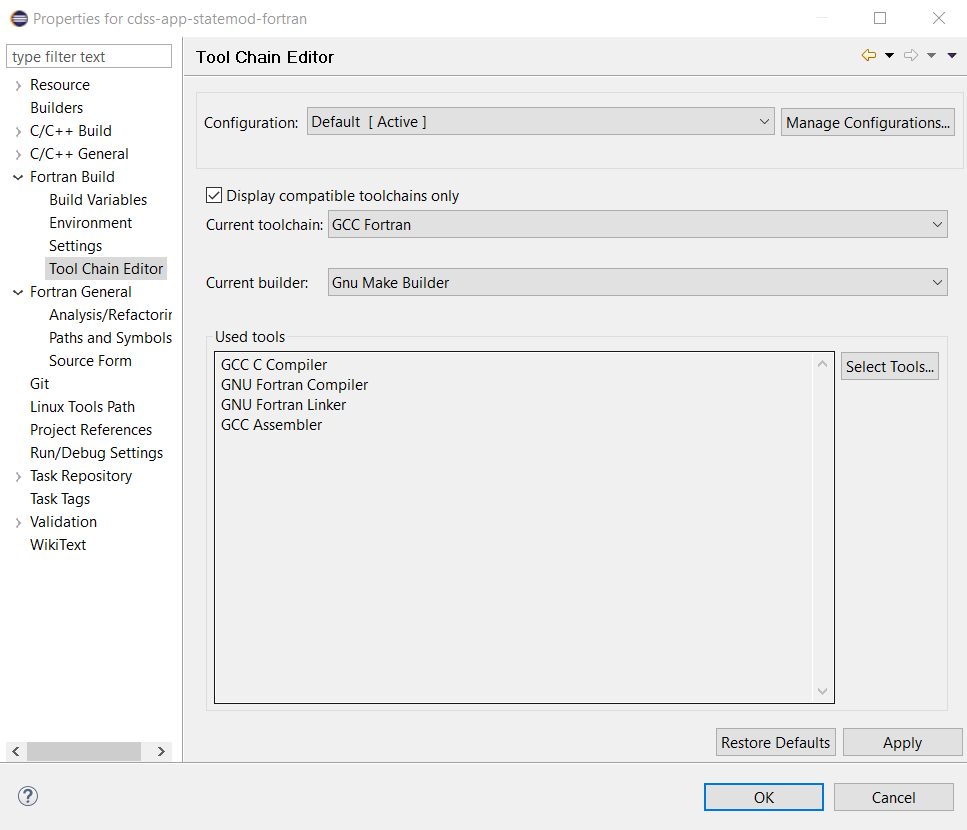Expand the C/C++ General node
This screenshot has width=967, height=830.
click(x=18, y=155)
